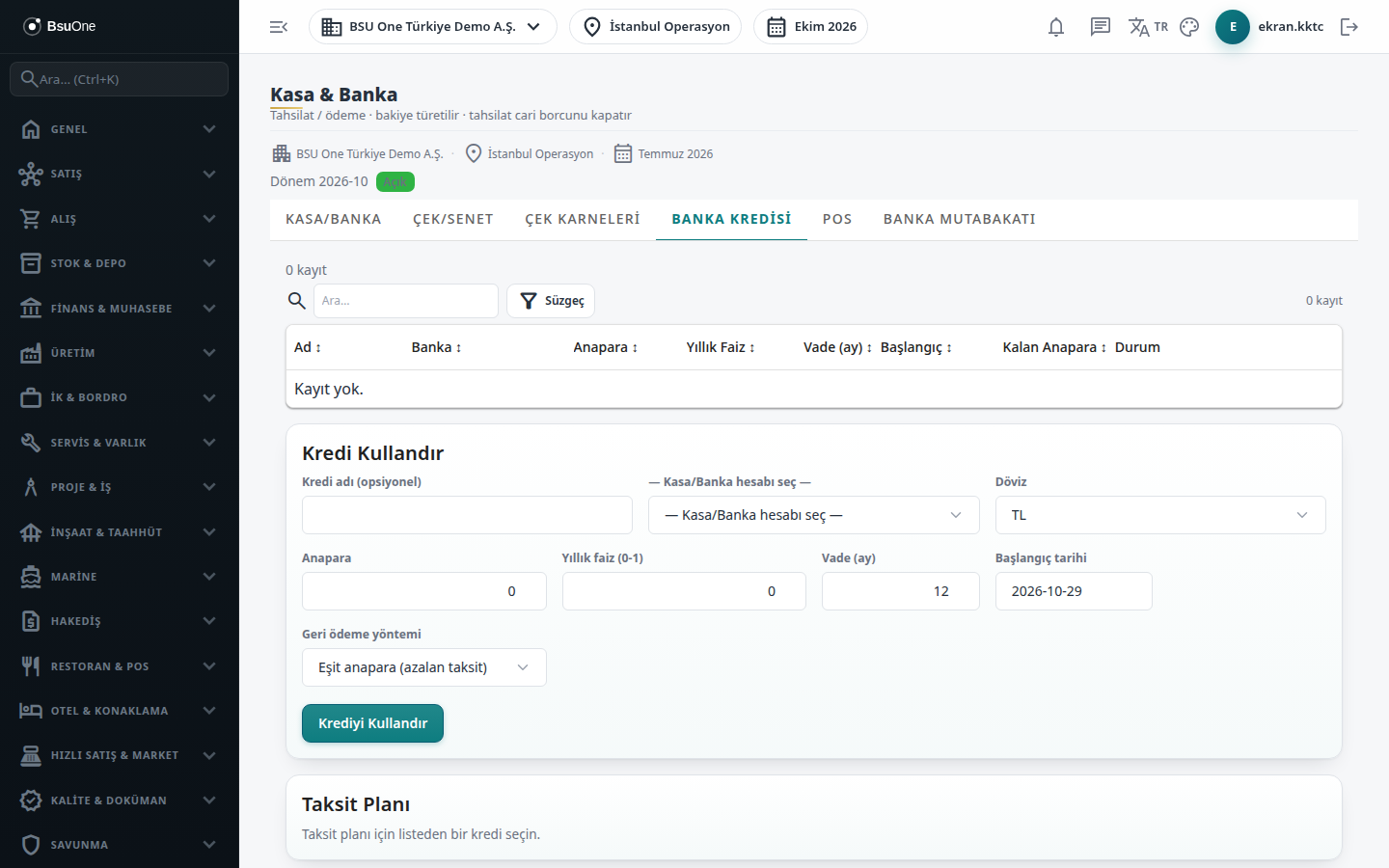
Task: Expand the Satış sidebar section
Action: 120,174
